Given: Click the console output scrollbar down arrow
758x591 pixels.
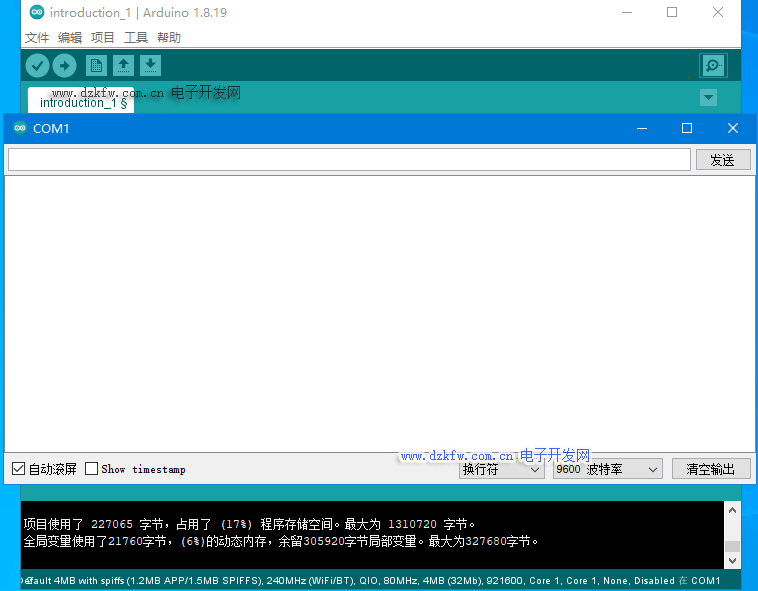Looking at the screenshot, I should click(732, 560).
